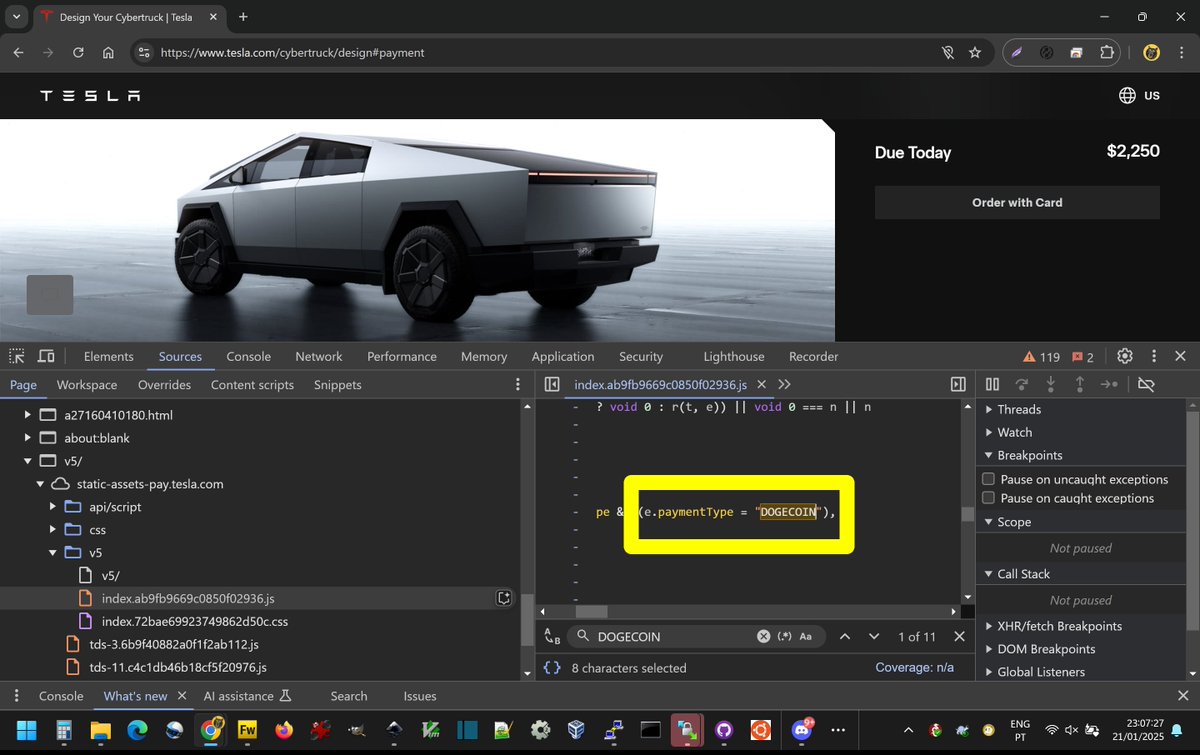
Task: Switch to the Network panel
Action: tap(318, 356)
